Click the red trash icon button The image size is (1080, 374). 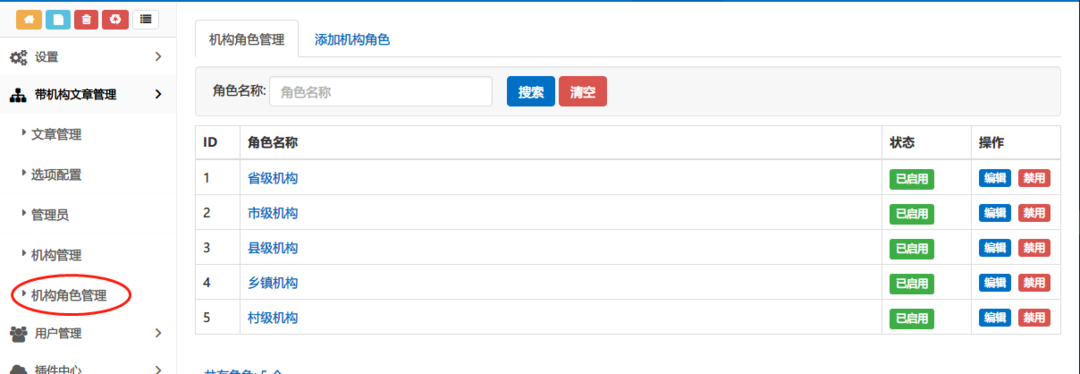(x=86, y=20)
